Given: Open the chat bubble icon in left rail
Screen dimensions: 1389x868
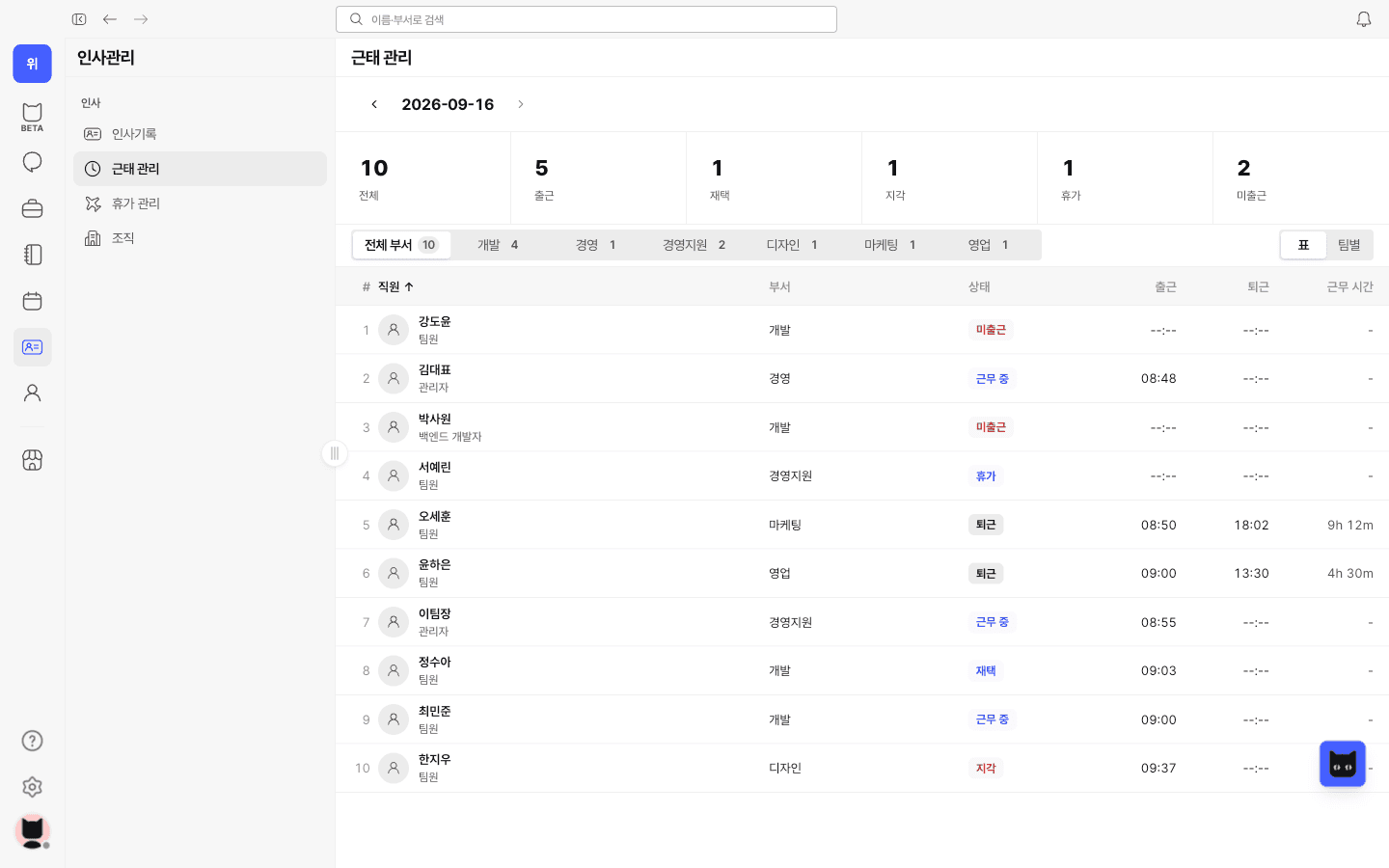Looking at the screenshot, I should point(32,162).
